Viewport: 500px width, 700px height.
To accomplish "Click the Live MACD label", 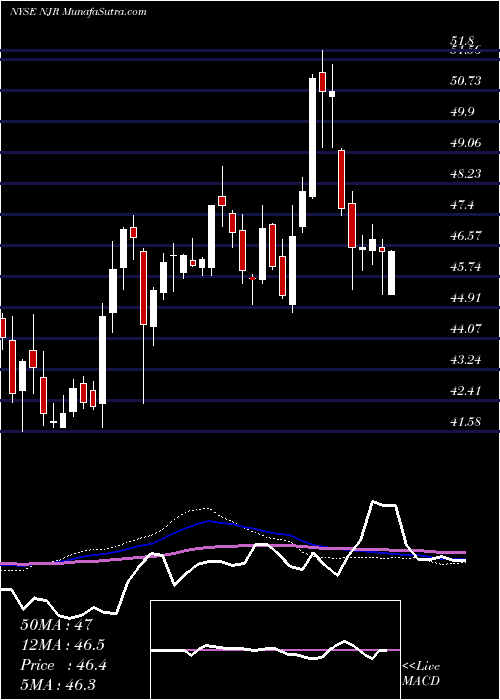I will point(421,674).
